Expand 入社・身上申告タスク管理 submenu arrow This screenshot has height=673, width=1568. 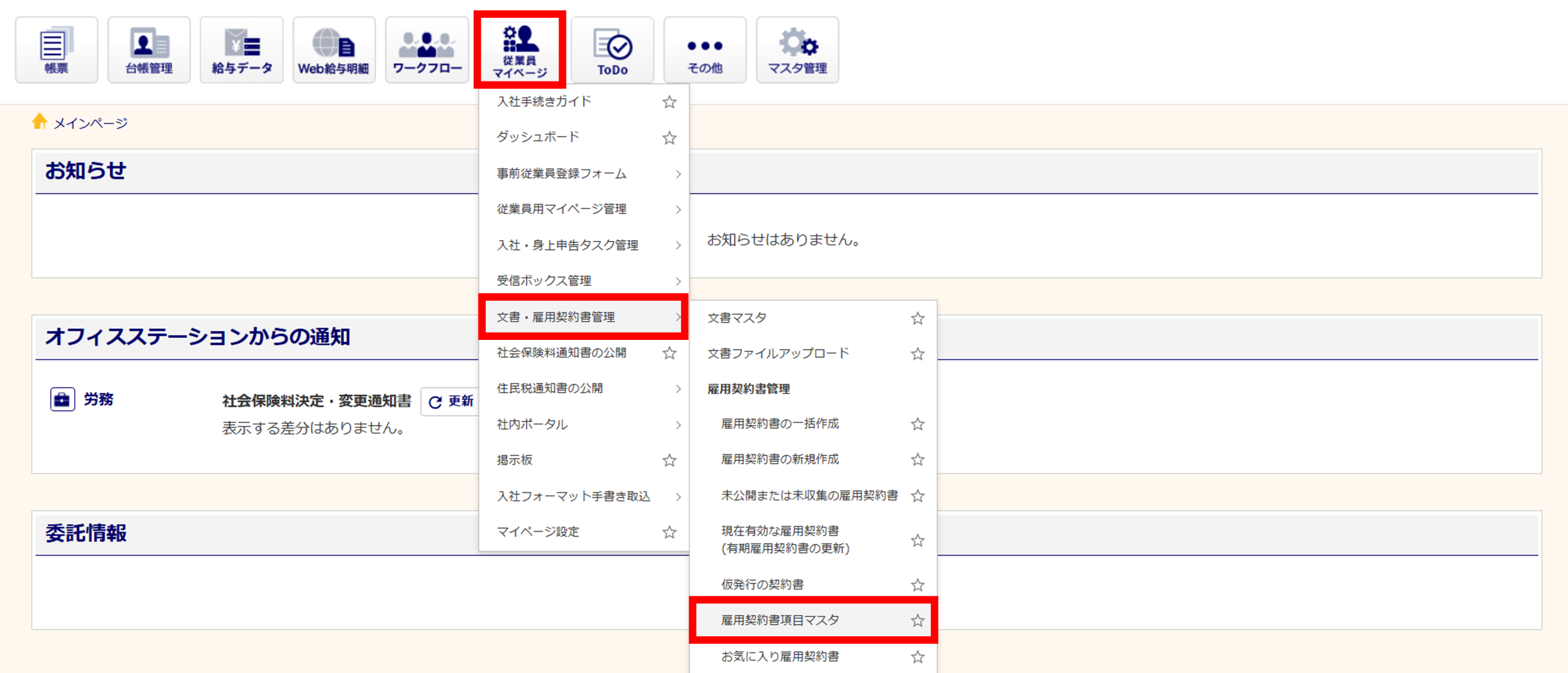click(x=678, y=246)
